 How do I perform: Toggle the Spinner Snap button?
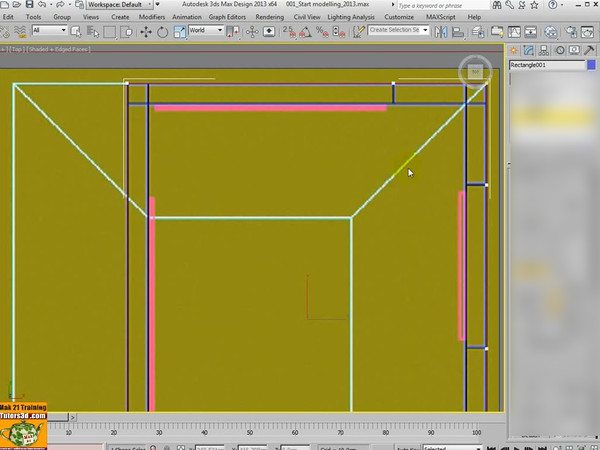339,32
